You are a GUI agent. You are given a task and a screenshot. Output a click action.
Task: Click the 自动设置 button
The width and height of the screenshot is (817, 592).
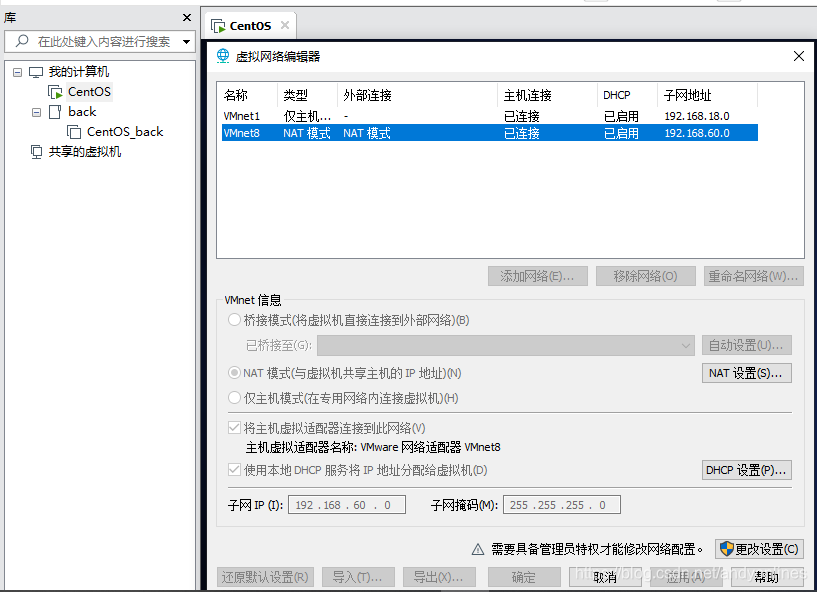pos(747,345)
